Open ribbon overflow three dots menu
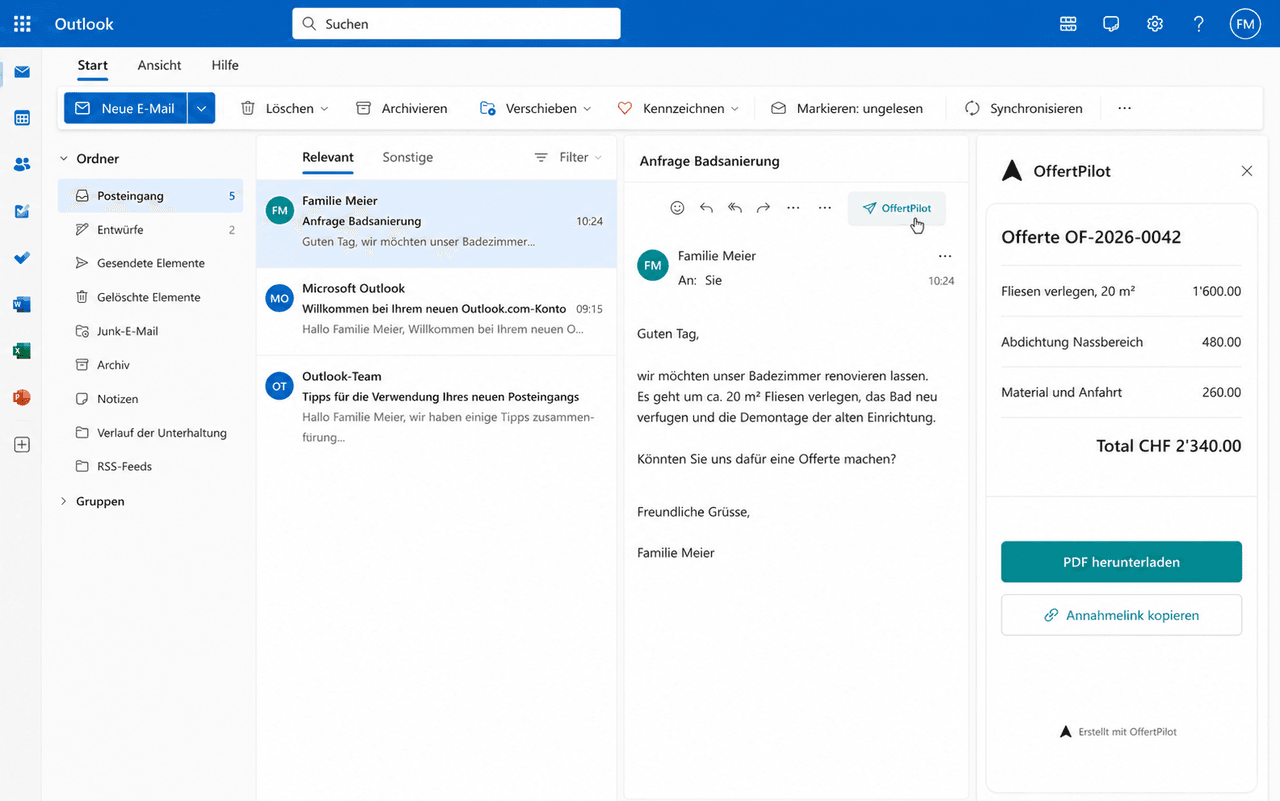 pos(1125,108)
